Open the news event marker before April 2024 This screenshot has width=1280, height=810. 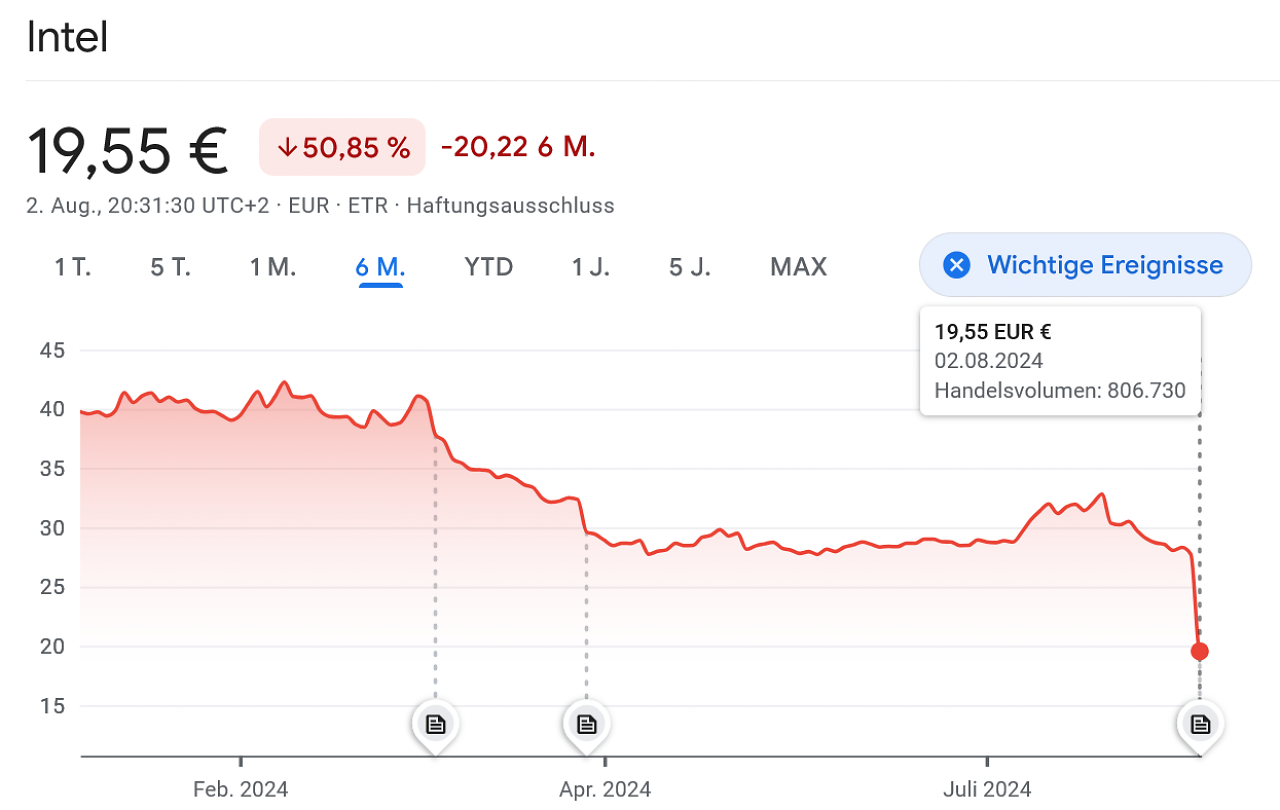coord(586,723)
